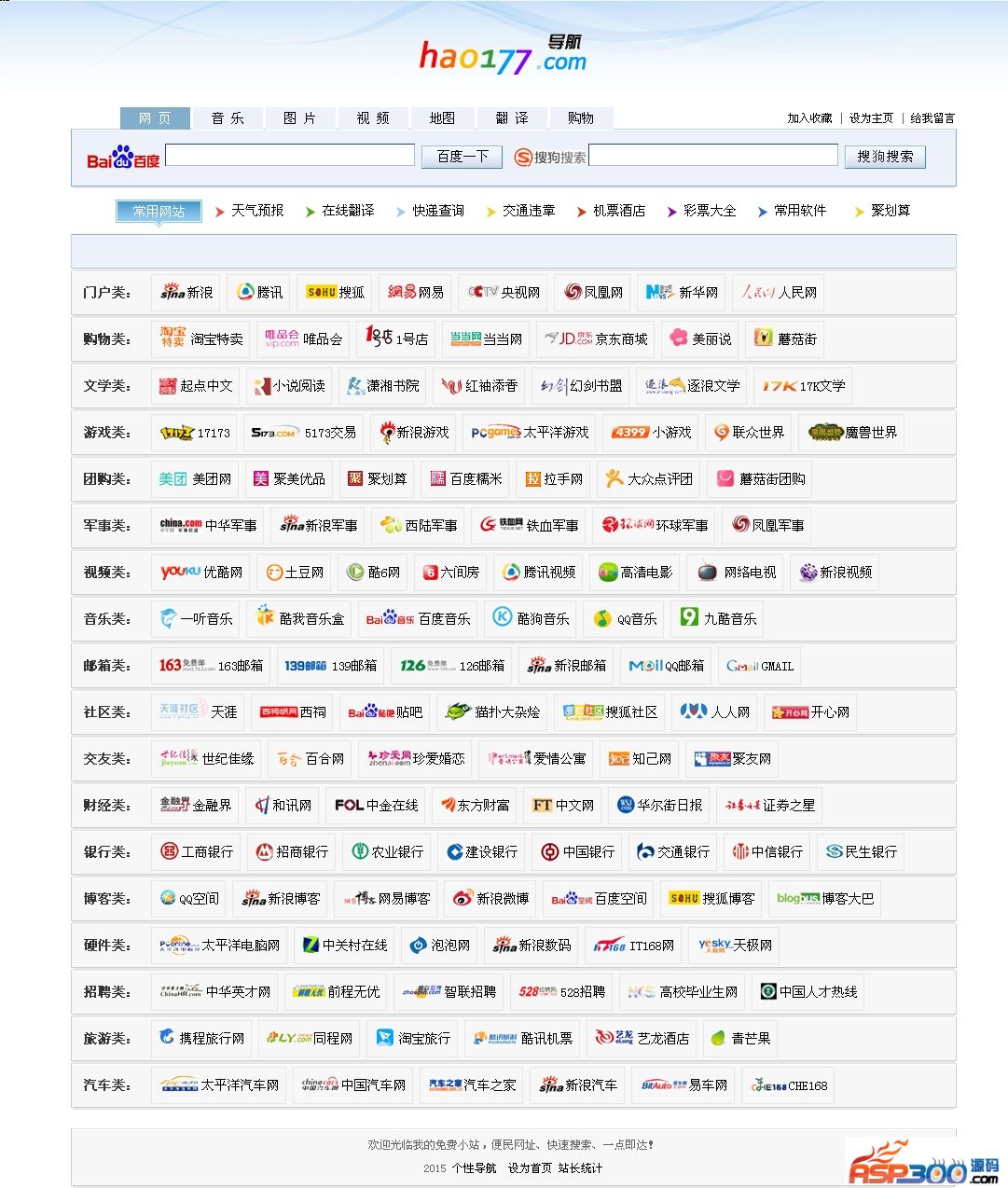This screenshot has width=1008, height=1188.
Task: Switch to the 翻译 search tab
Action: tap(512, 117)
